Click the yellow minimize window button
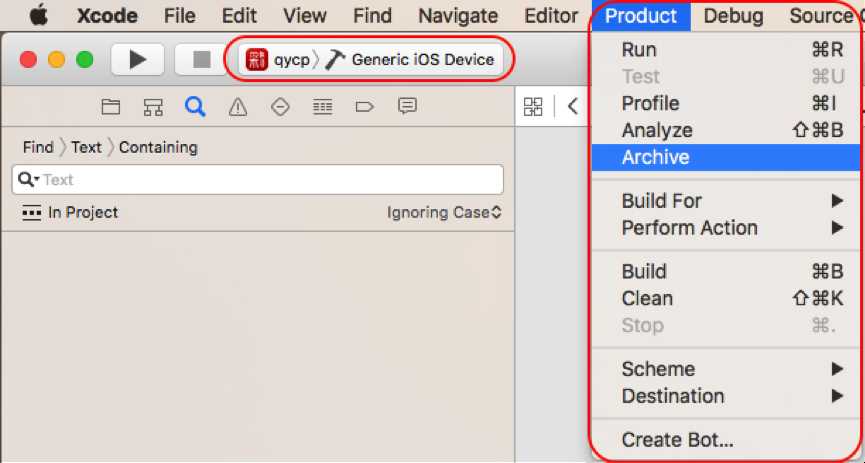This screenshot has height=463, width=865. [57, 59]
